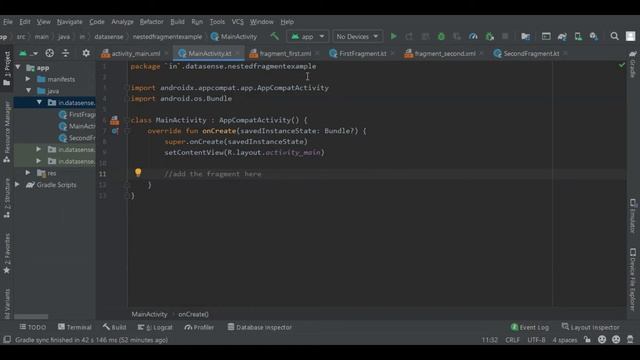The height and width of the screenshot is (360, 640).
Task: Open the Database Inspector tool window
Action: click(x=260, y=327)
